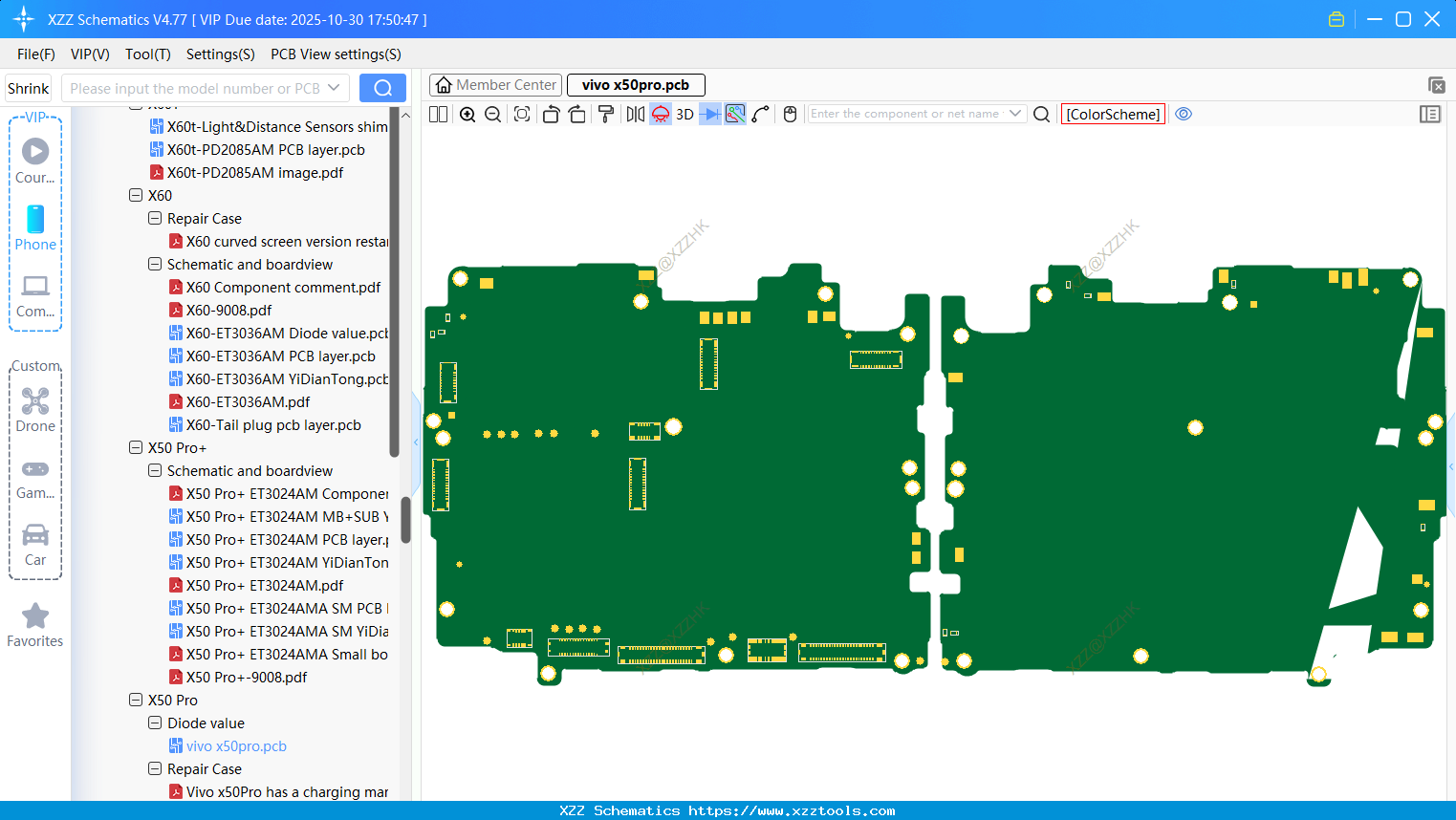Toggle the 3D view mode
Screen dimensions: 1456x820
tap(685, 115)
